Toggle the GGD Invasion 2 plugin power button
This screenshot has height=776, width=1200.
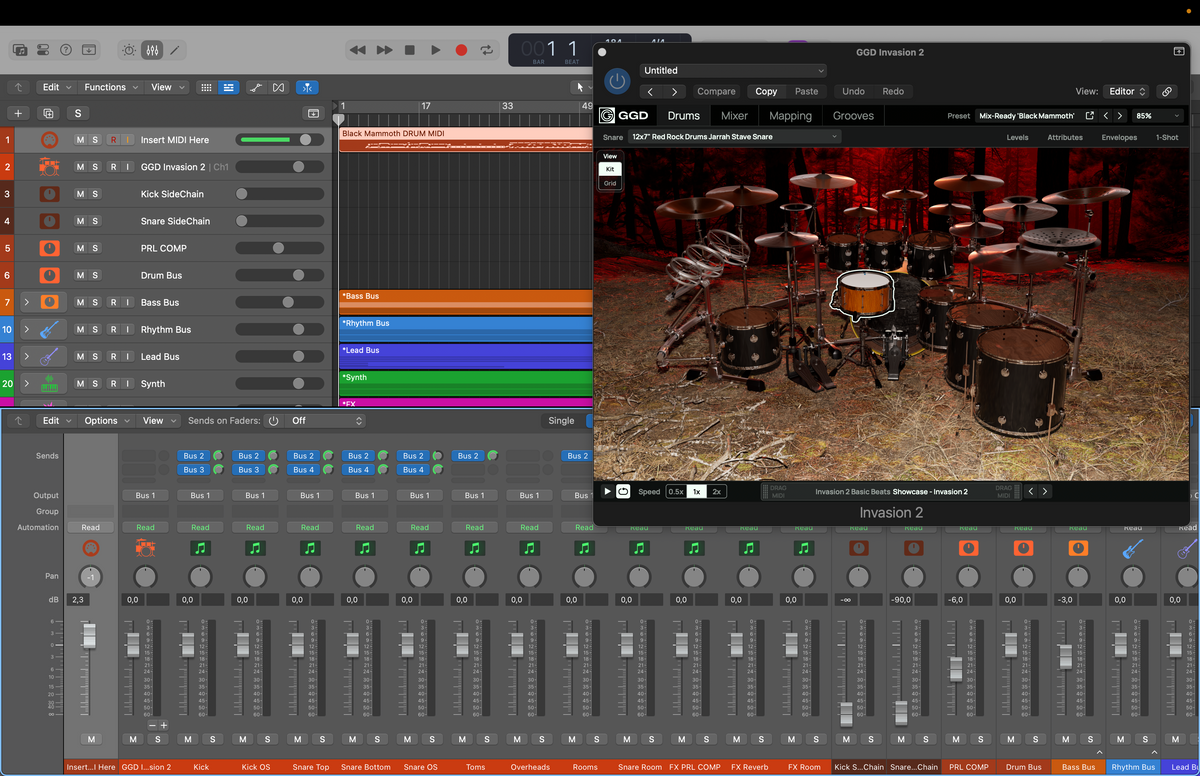point(618,81)
